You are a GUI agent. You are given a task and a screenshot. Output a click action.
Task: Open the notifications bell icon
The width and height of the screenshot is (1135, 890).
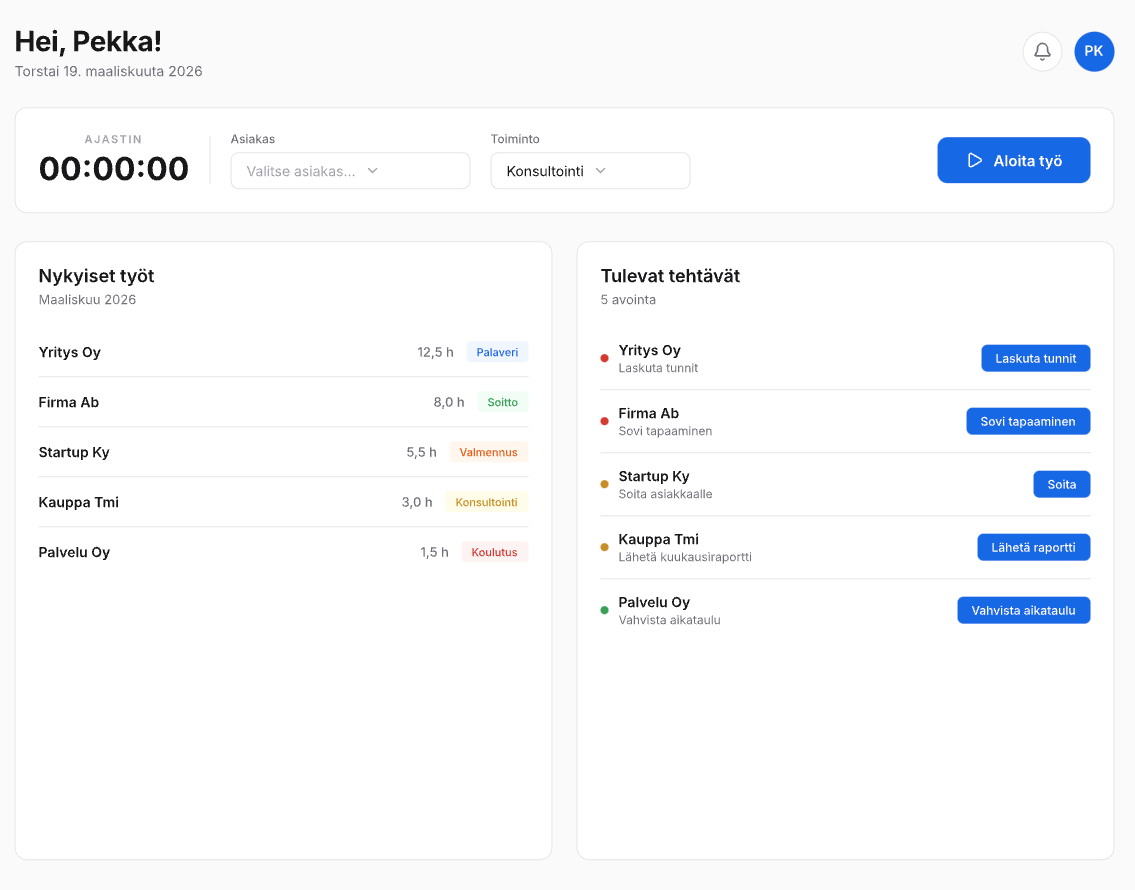pyautogui.click(x=1042, y=51)
